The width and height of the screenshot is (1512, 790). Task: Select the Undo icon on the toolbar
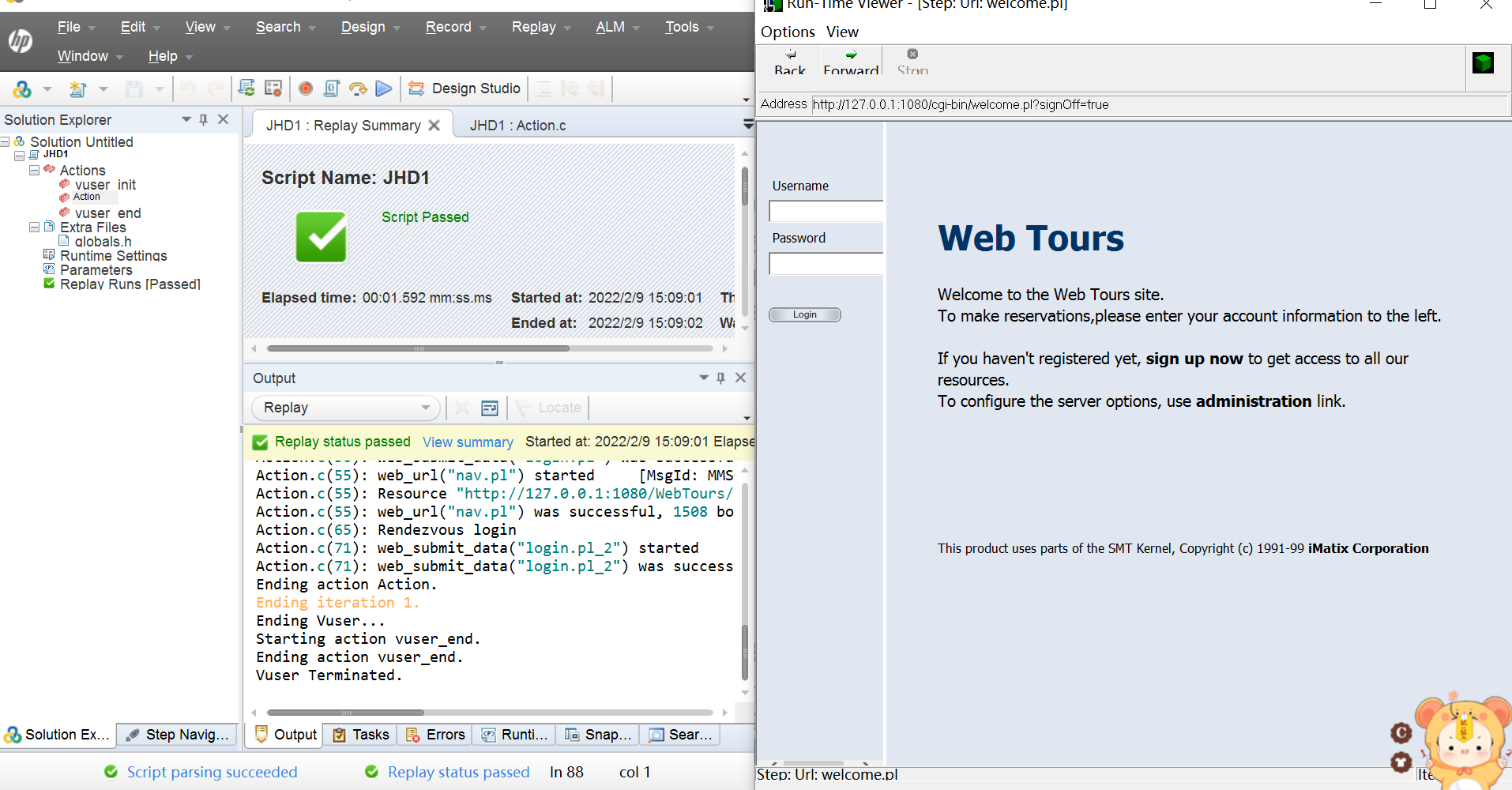point(187,88)
